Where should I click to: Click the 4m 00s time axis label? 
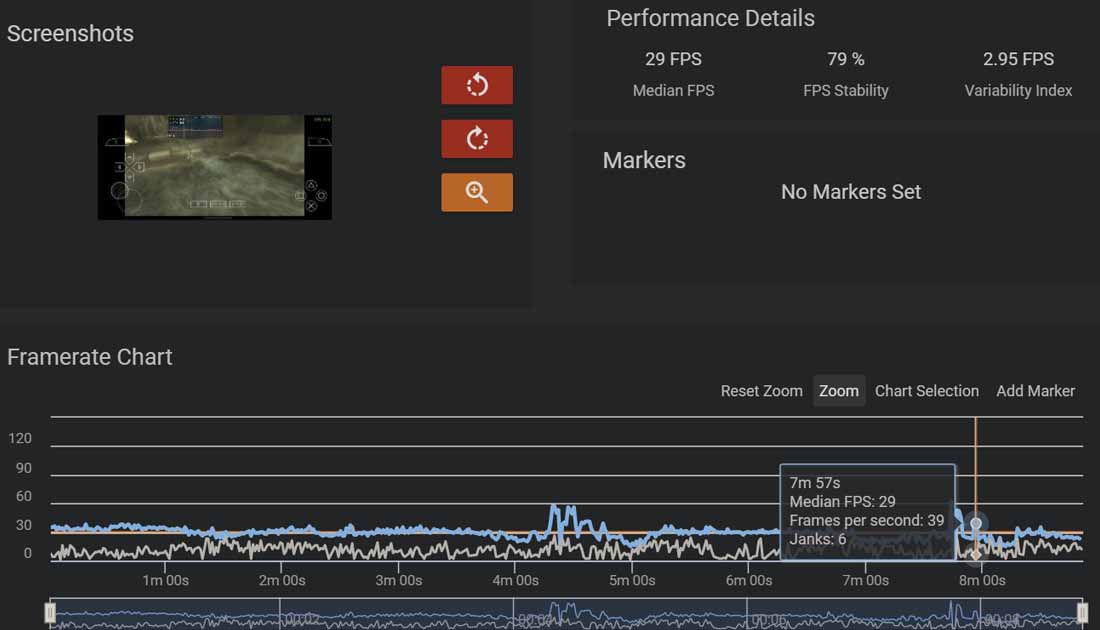515,580
